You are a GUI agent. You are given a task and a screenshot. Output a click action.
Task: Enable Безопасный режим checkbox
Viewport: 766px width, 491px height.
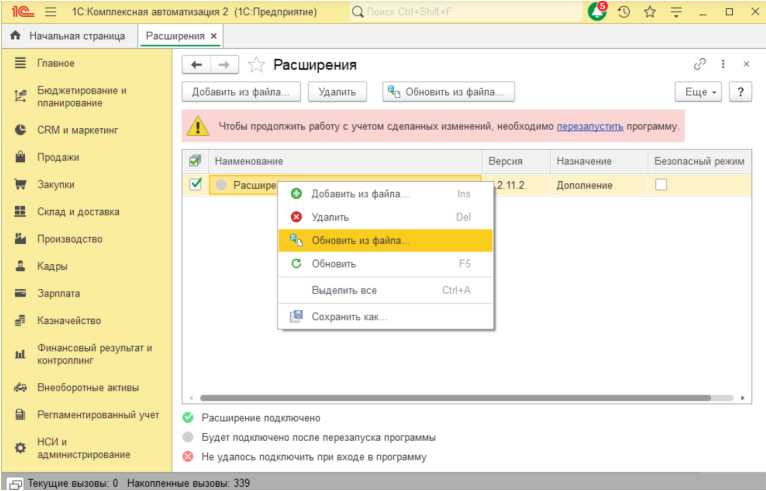[x=661, y=185]
